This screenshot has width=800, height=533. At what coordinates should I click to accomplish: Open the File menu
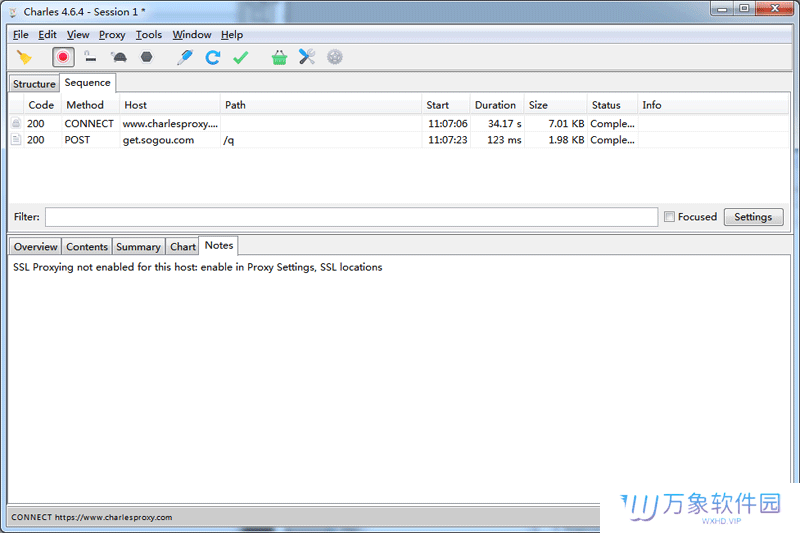click(x=20, y=35)
